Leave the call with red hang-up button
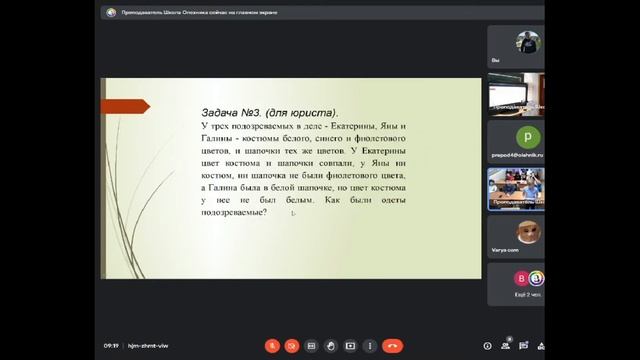Viewport: 640px width, 360px height. pyautogui.click(x=393, y=346)
